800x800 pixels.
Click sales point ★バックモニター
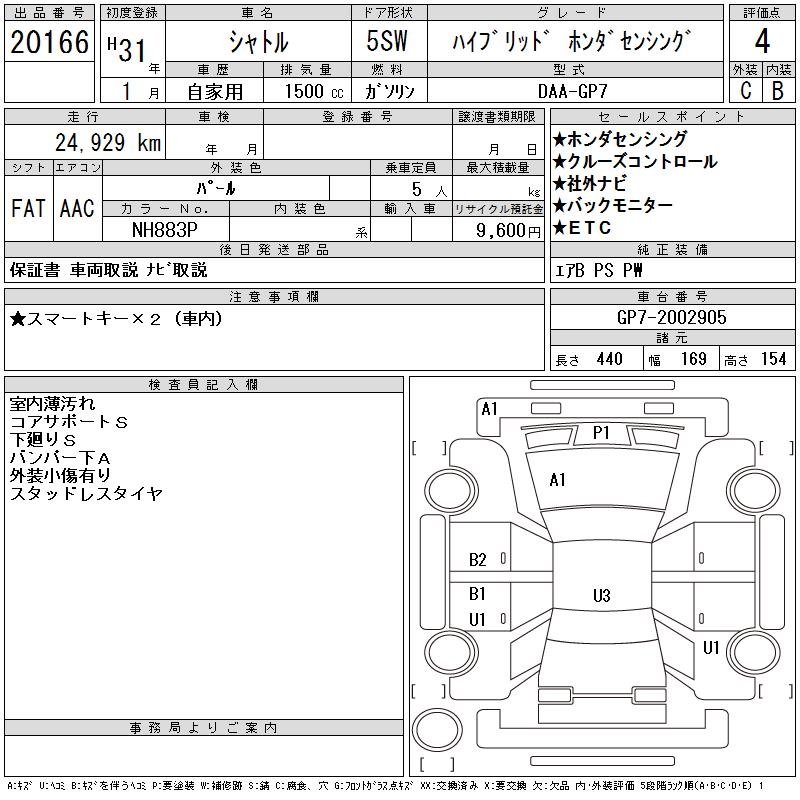click(x=612, y=205)
